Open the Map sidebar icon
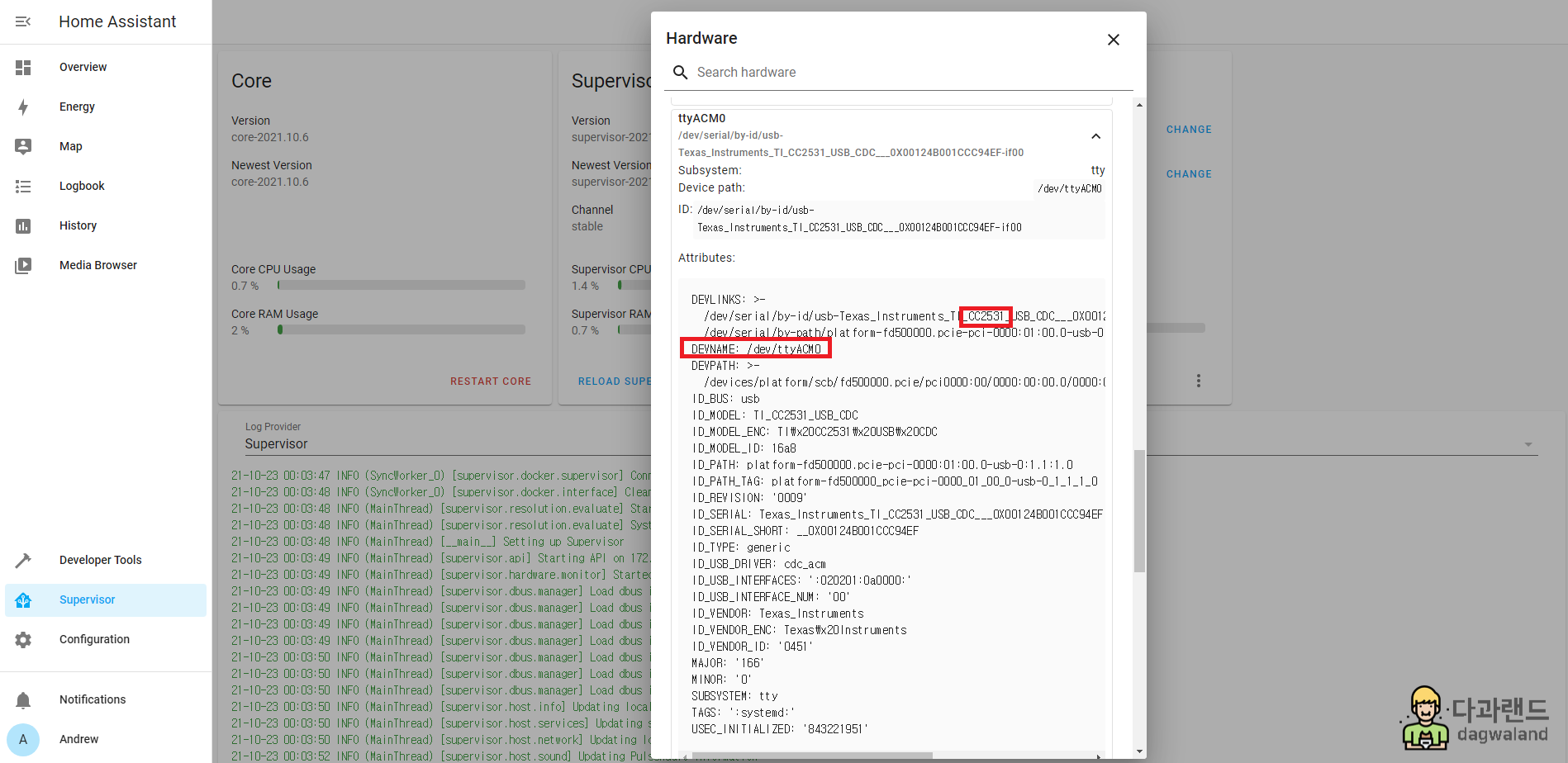This screenshot has width=1568, height=763. [x=23, y=146]
